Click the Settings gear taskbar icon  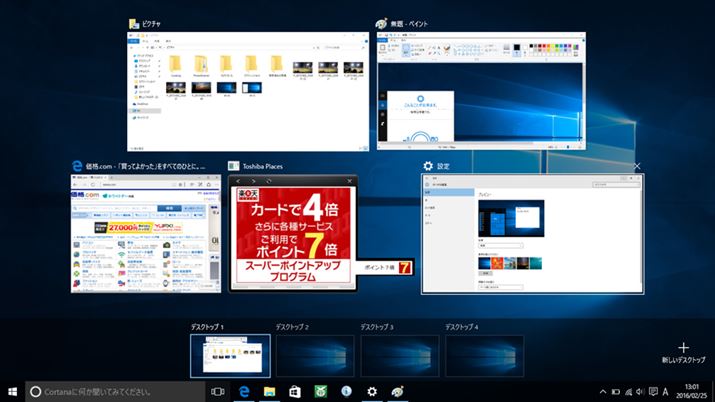[x=372, y=391]
